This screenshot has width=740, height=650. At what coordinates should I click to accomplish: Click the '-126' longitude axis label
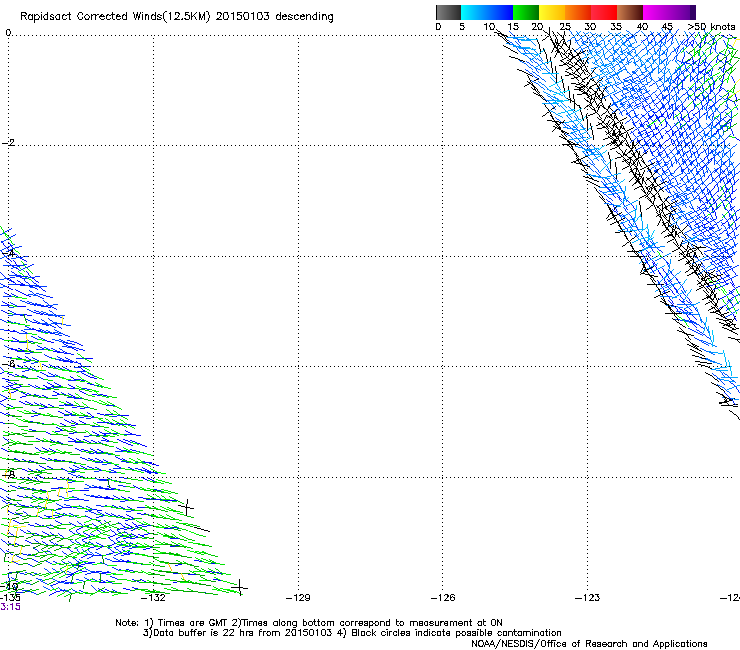coord(443,598)
